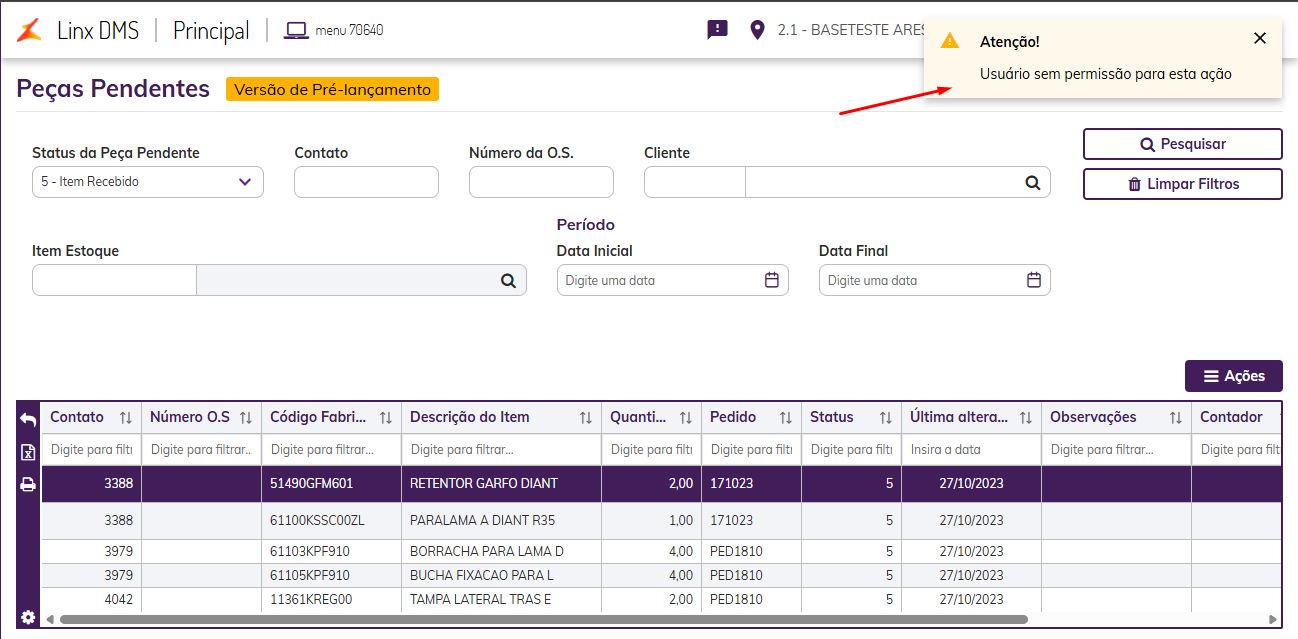Image resolution: width=1298 pixels, height=639 pixels.
Task: Click the Limpar Filtros button
Action: click(1182, 184)
